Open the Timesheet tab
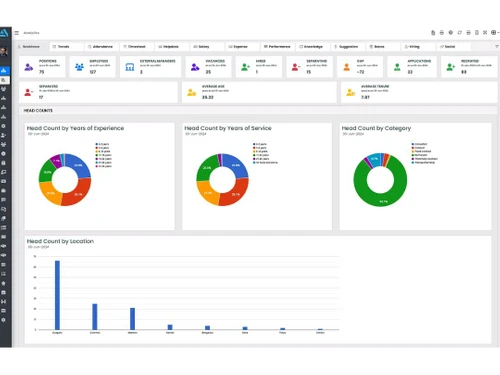Image resolution: width=500 pixels, height=375 pixels. pyautogui.click(x=136, y=46)
